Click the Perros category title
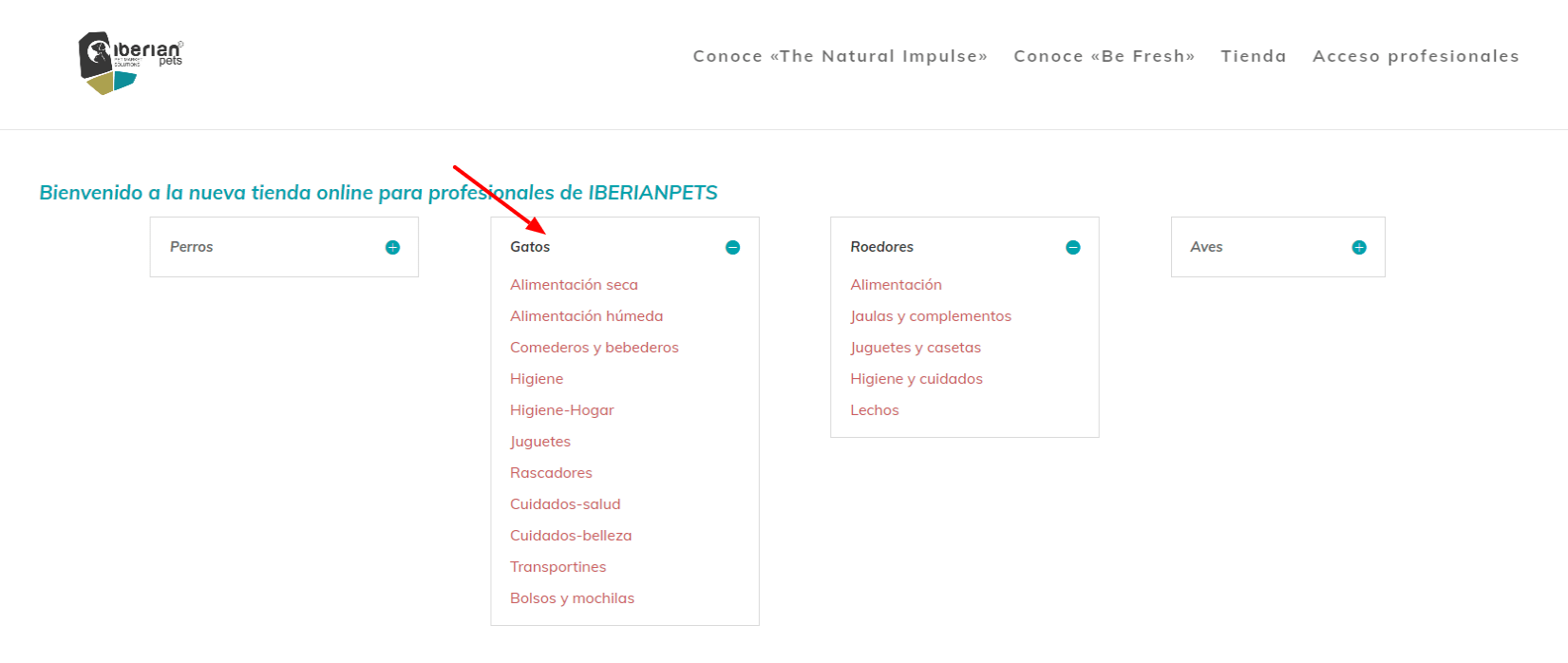Viewport: 1568px width, 663px height. [x=191, y=247]
